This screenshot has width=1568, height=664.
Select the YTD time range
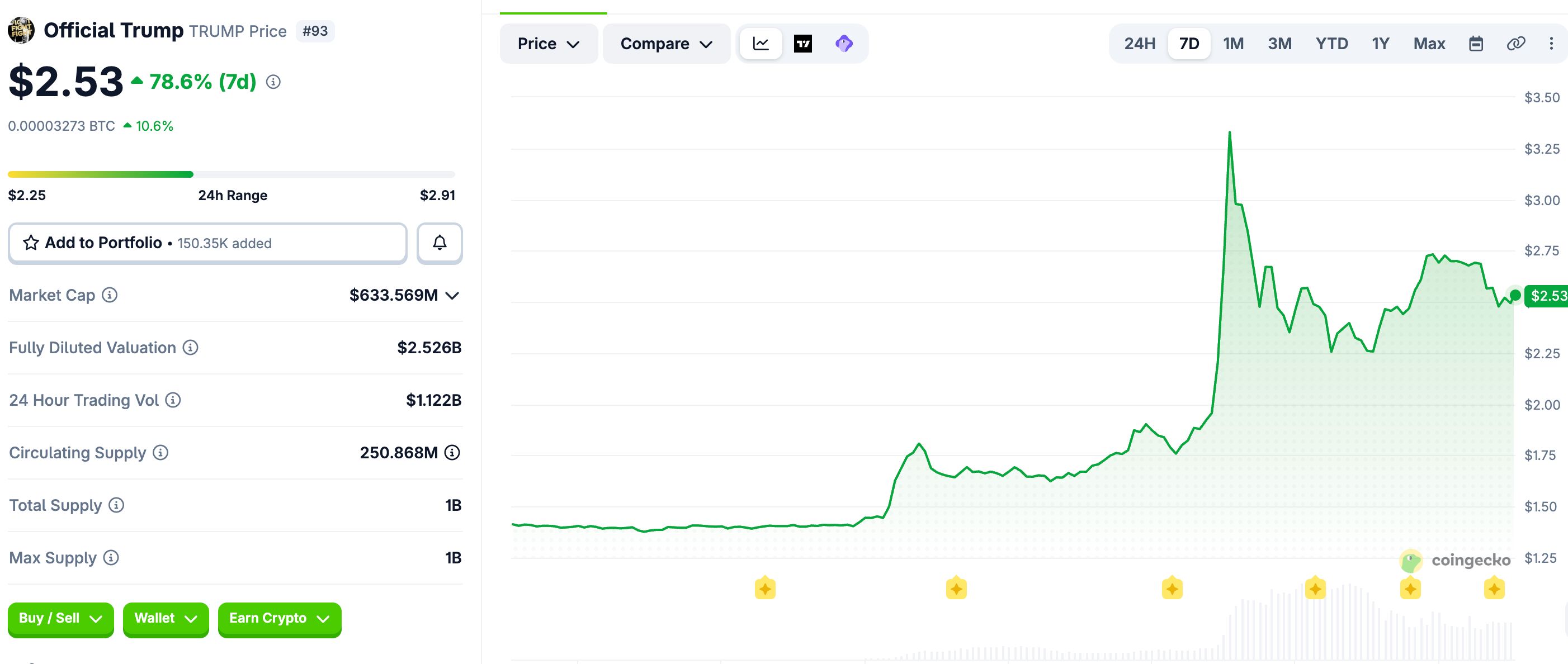(x=1332, y=43)
